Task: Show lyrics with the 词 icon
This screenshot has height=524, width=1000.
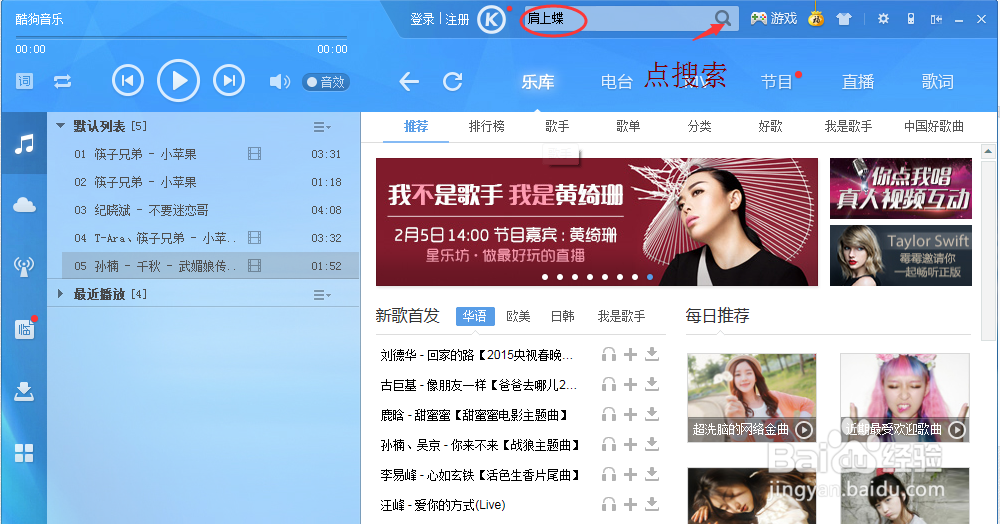Action: [x=24, y=81]
